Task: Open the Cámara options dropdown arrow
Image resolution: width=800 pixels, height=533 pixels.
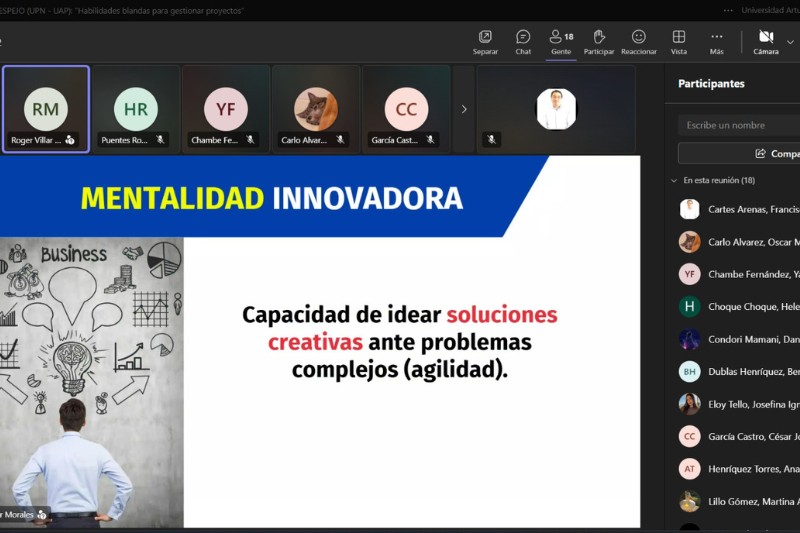Action: 791,42
